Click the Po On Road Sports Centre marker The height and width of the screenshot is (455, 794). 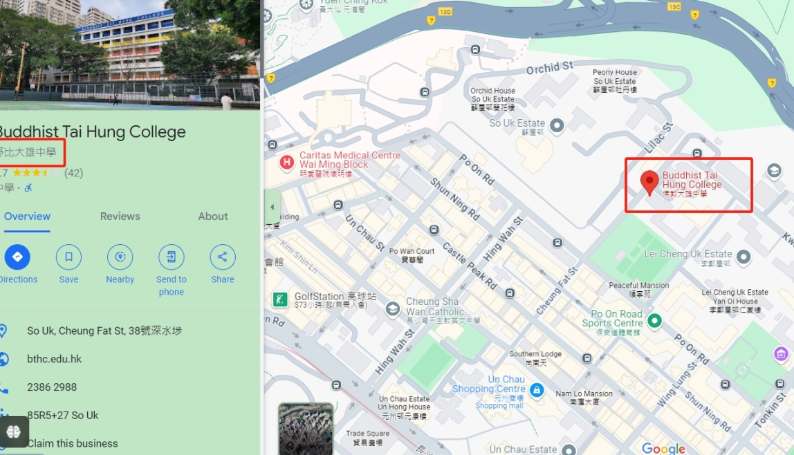click(x=655, y=321)
